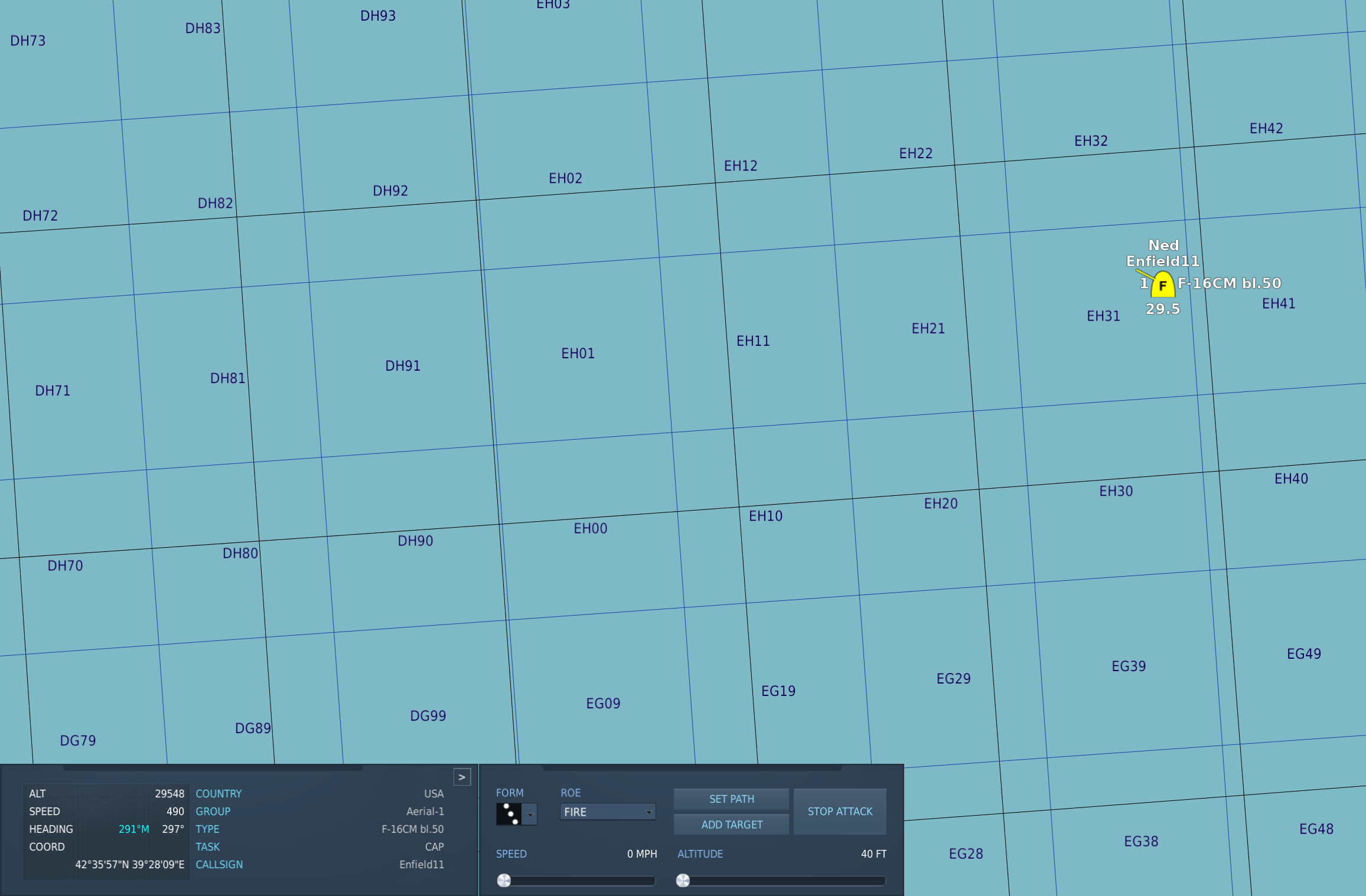Screen dimensions: 1366x896
Task: Click the CALLSIGN value Enfield11 in panel
Action: (x=422, y=865)
